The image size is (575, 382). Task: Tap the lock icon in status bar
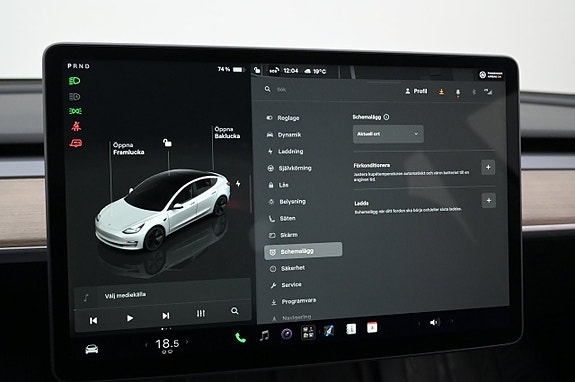coord(257,69)
